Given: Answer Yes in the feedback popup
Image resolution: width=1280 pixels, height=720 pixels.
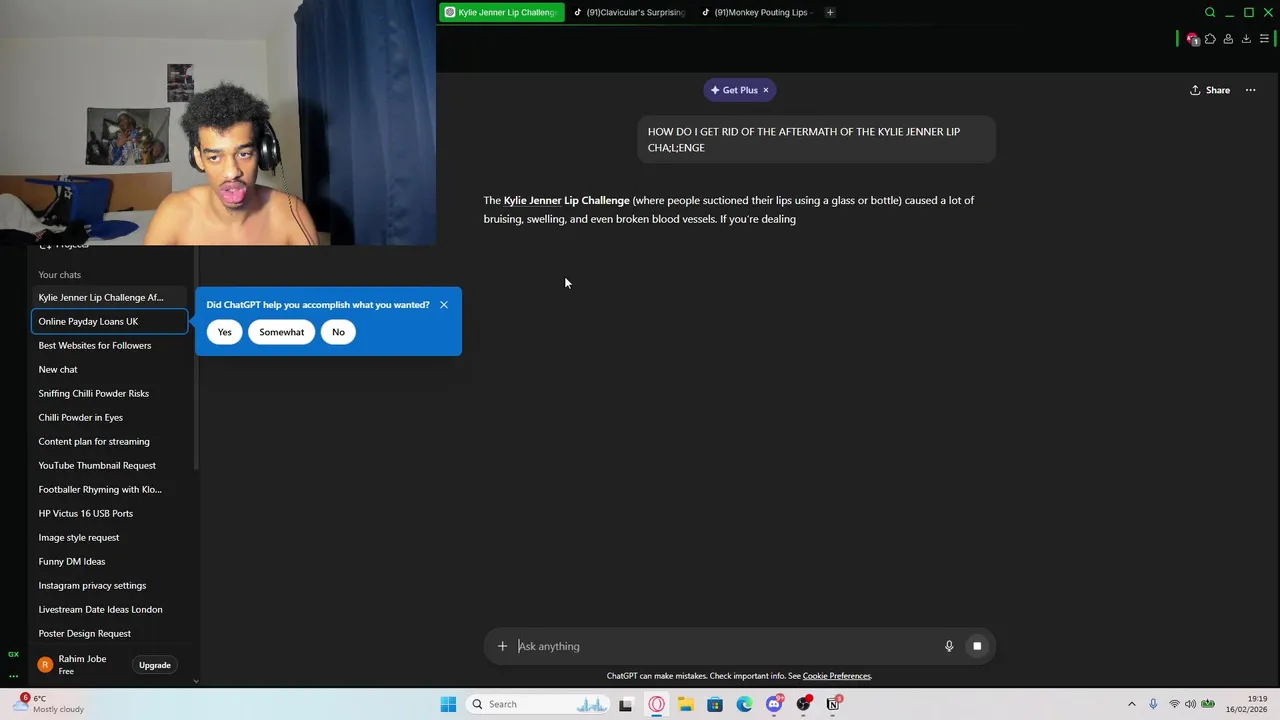Looking at the screenshot, I should pyautogui.click(x=224, y=332).
